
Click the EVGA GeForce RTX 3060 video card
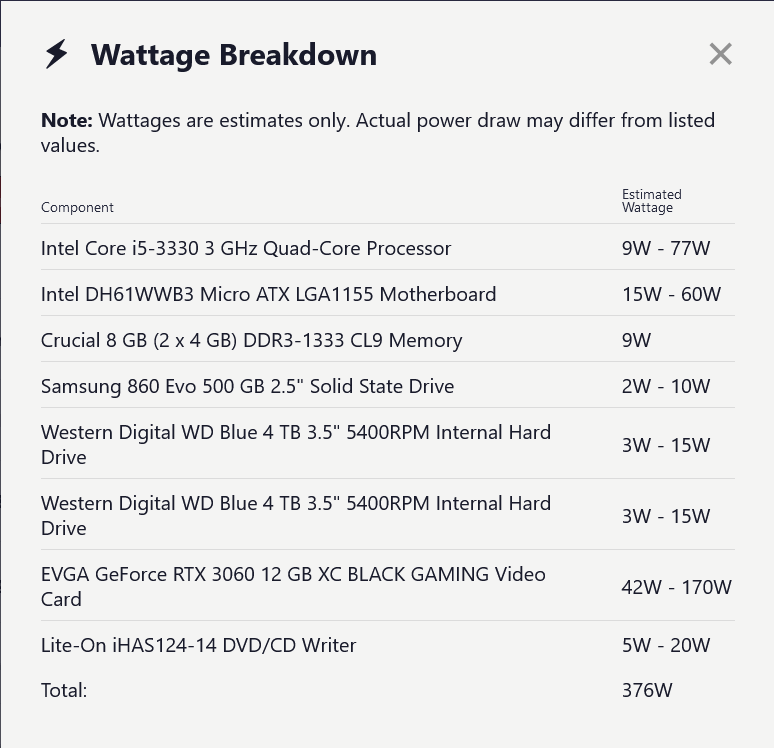click(x=293, y=586)
